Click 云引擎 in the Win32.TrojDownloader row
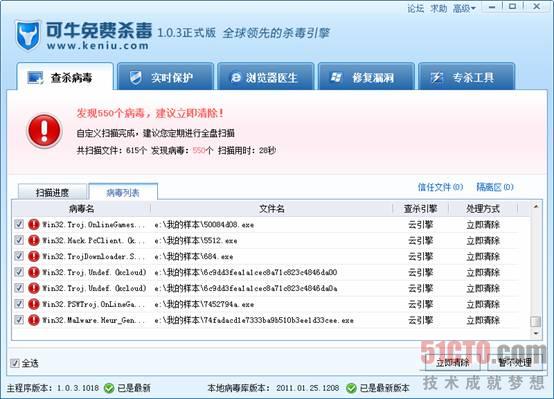This screenshot has height=399, width=554. click(x=420, y=257)
